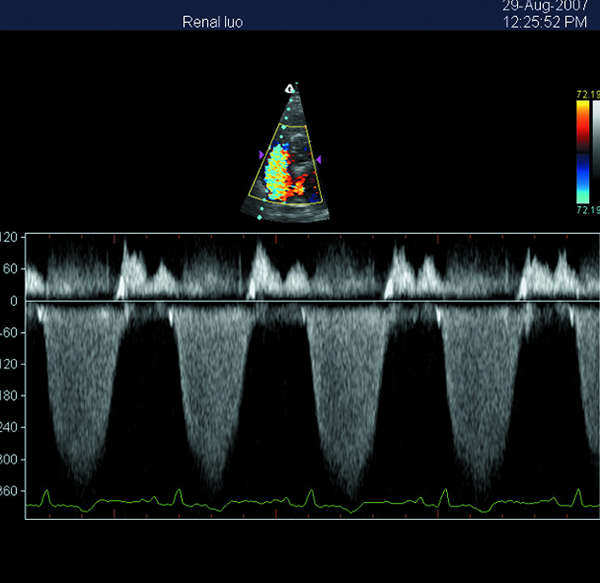The width and height of the screenshot is (600, 583).
Task: Click the cyan Doppler cursor dot below the sector
Action: (260, 217)
